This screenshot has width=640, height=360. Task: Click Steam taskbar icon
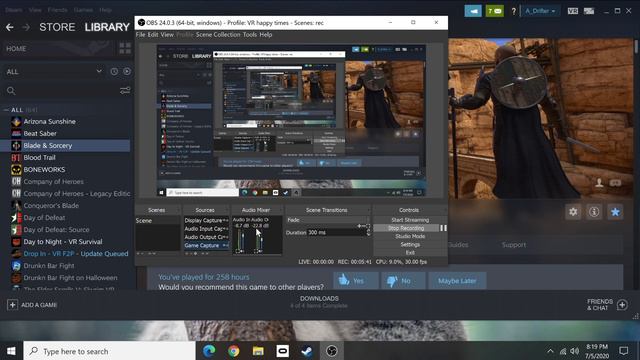(x=307, y=351)
